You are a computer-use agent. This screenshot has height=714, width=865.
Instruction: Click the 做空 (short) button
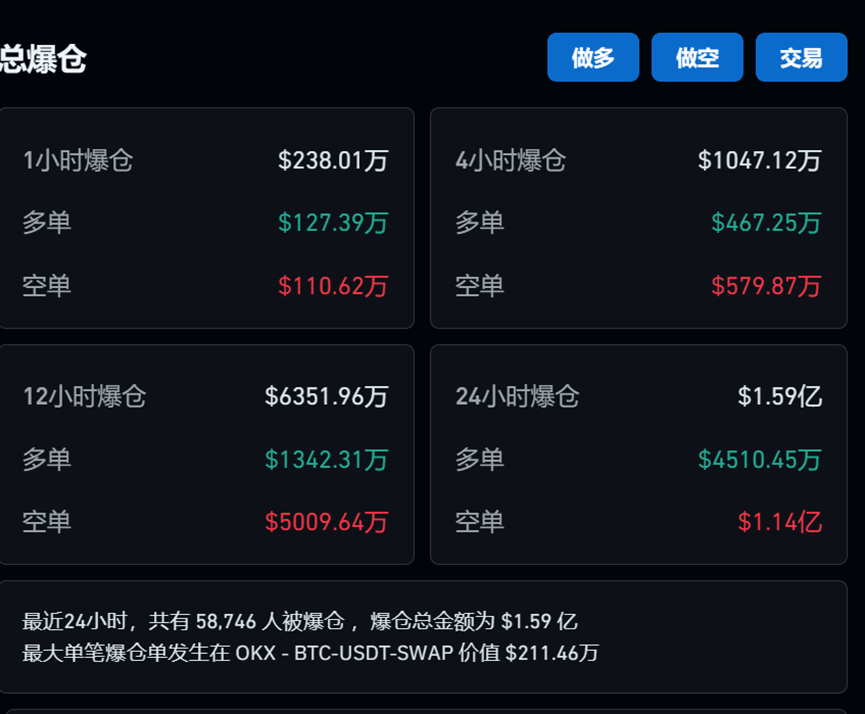[x=697, y=58]
